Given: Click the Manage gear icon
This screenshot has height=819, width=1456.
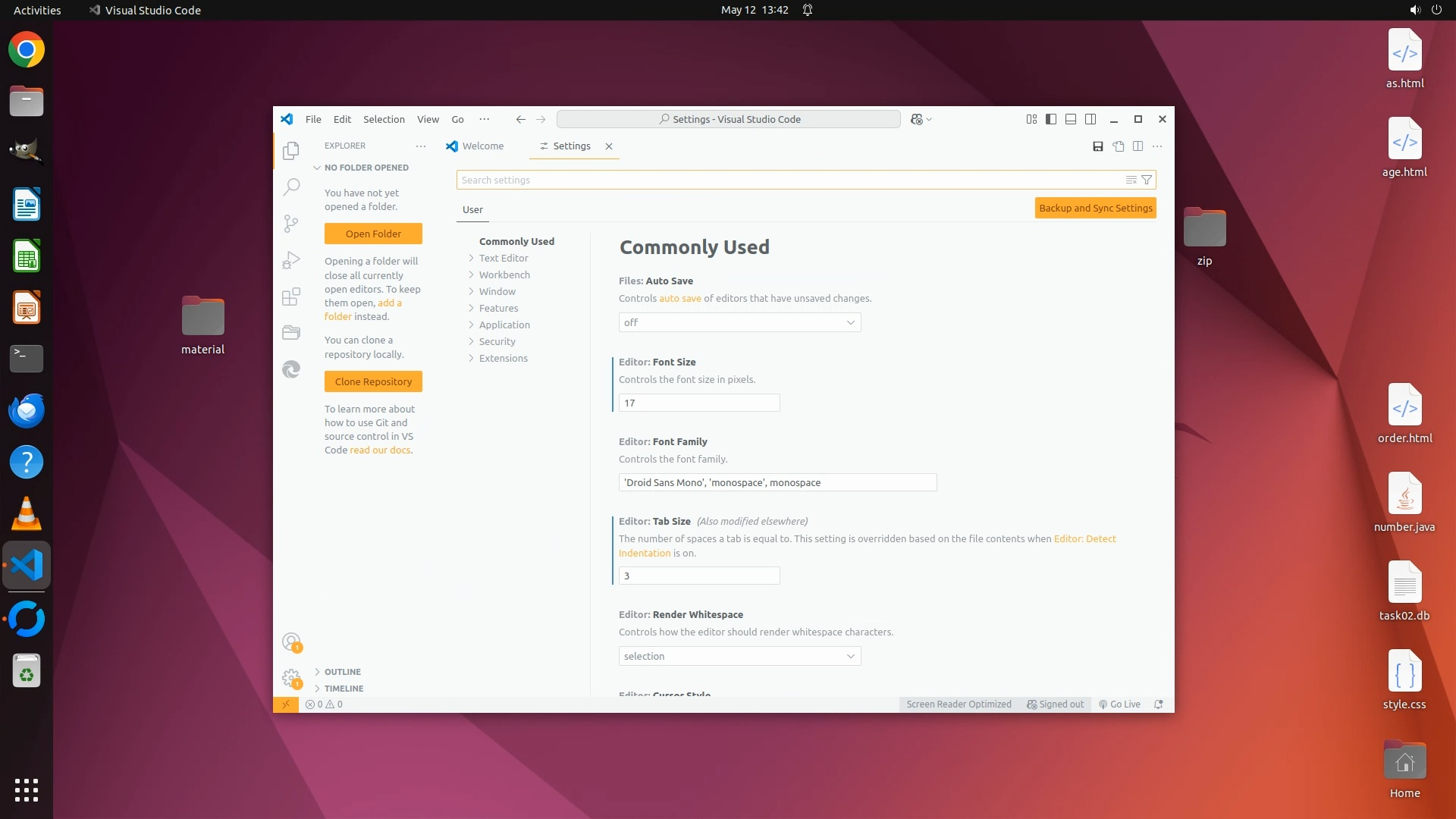Looking at the screenshot, I should pyautogui.click(x=291, y=677).
